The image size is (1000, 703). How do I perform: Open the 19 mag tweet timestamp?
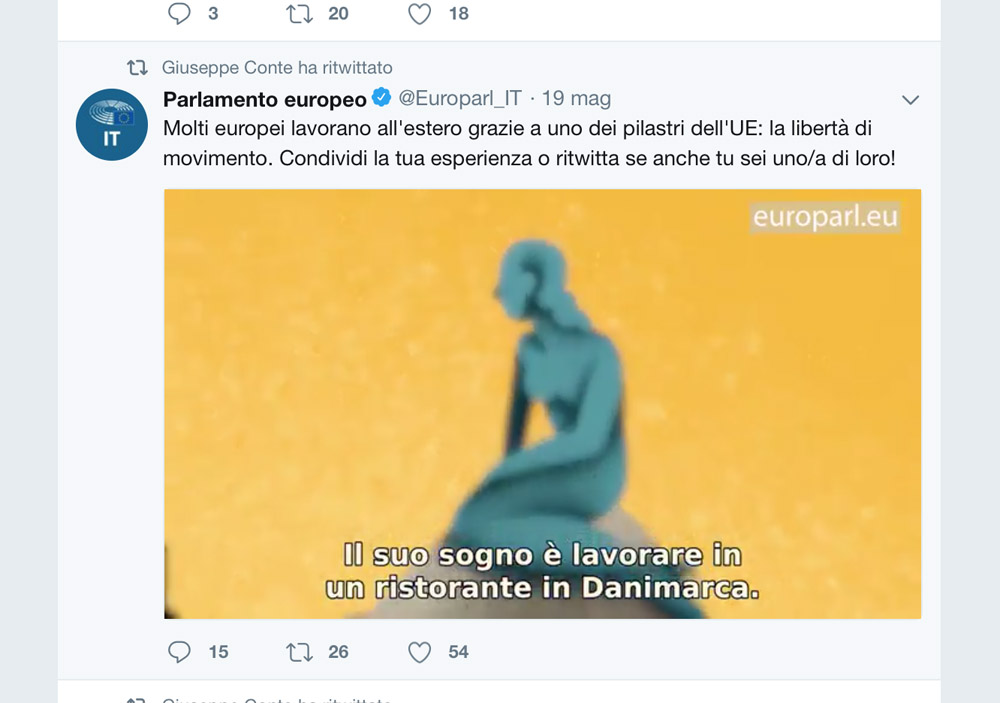click(576, 98)
